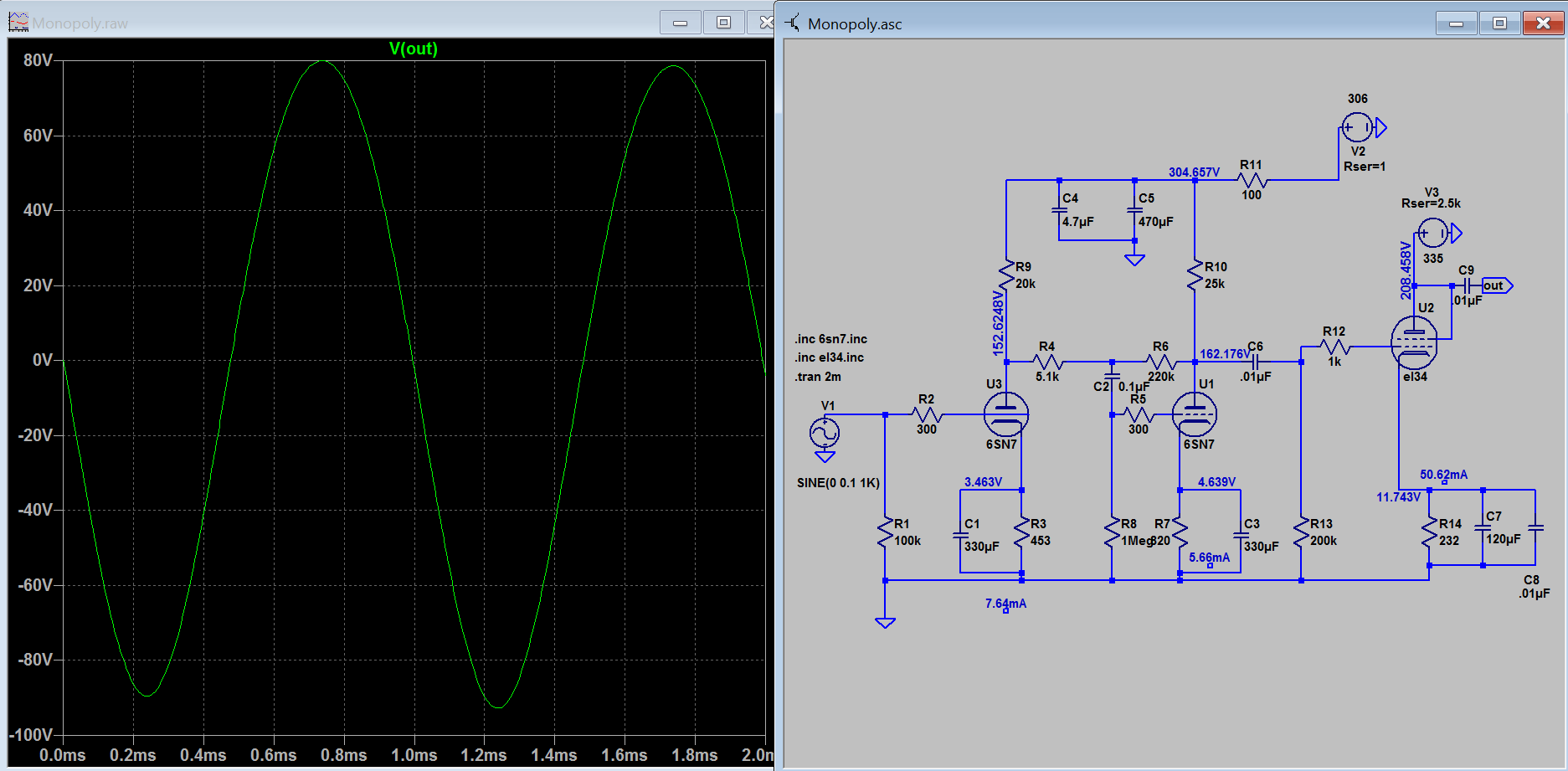This screenshot has height=771, width=1568.
Task: Click the ground symbol below R1
Action: 885,623
